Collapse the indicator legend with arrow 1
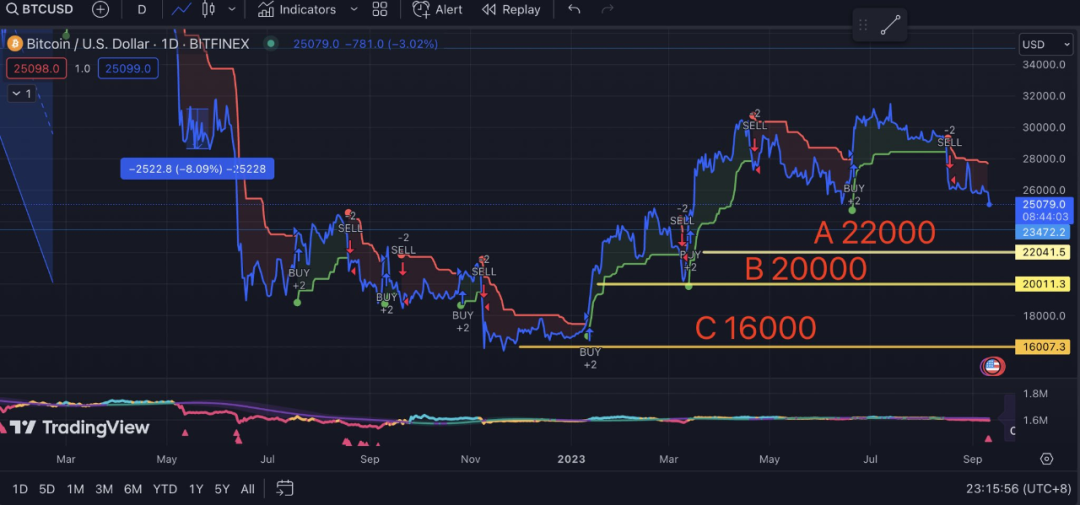This screenshot has width=1080, height=505. pos(21,94)
